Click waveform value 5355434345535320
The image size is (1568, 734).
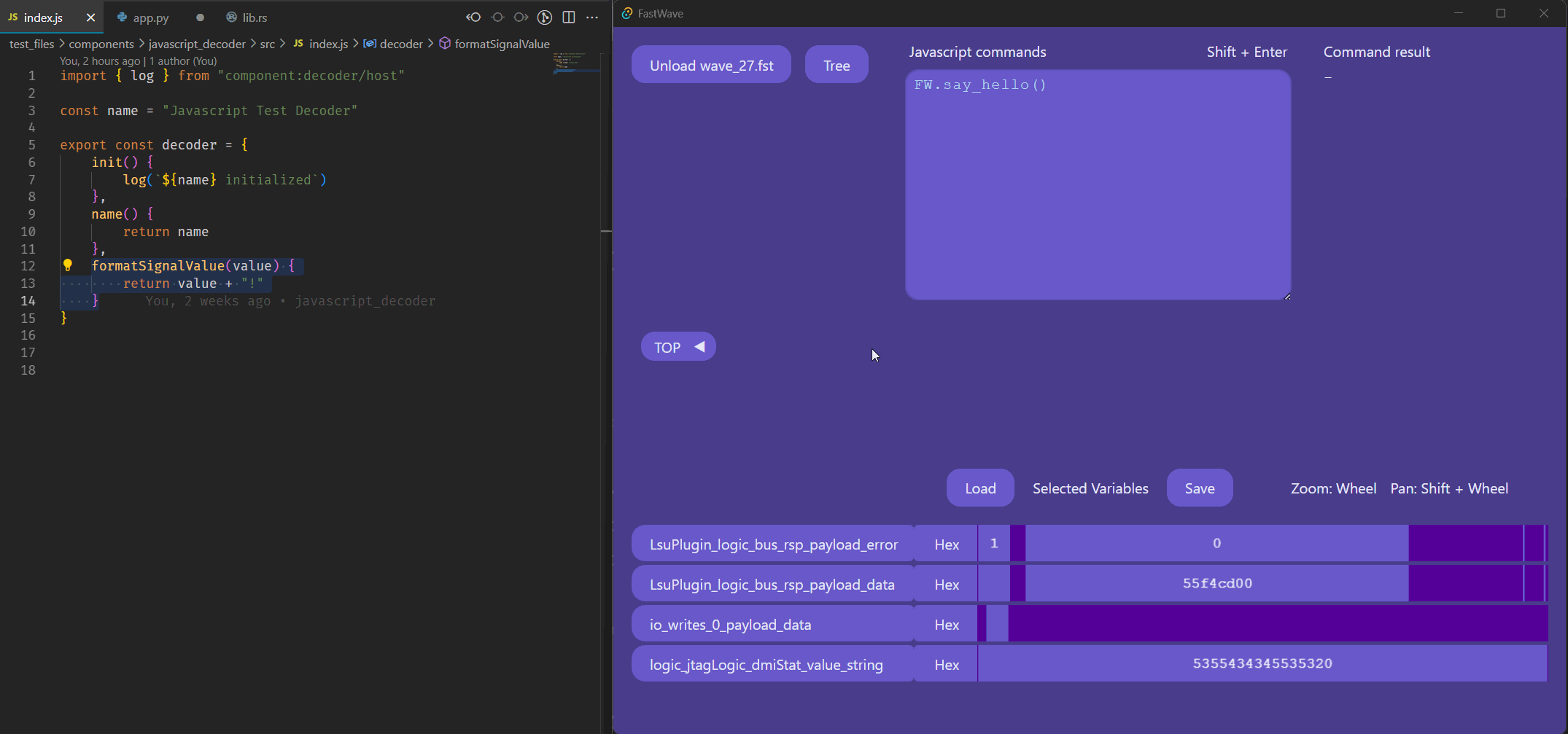1262,663
